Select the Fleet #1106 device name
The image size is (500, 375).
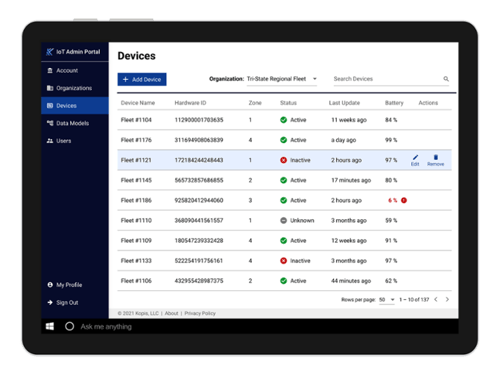pyautogui.click(x=136, y=281)
